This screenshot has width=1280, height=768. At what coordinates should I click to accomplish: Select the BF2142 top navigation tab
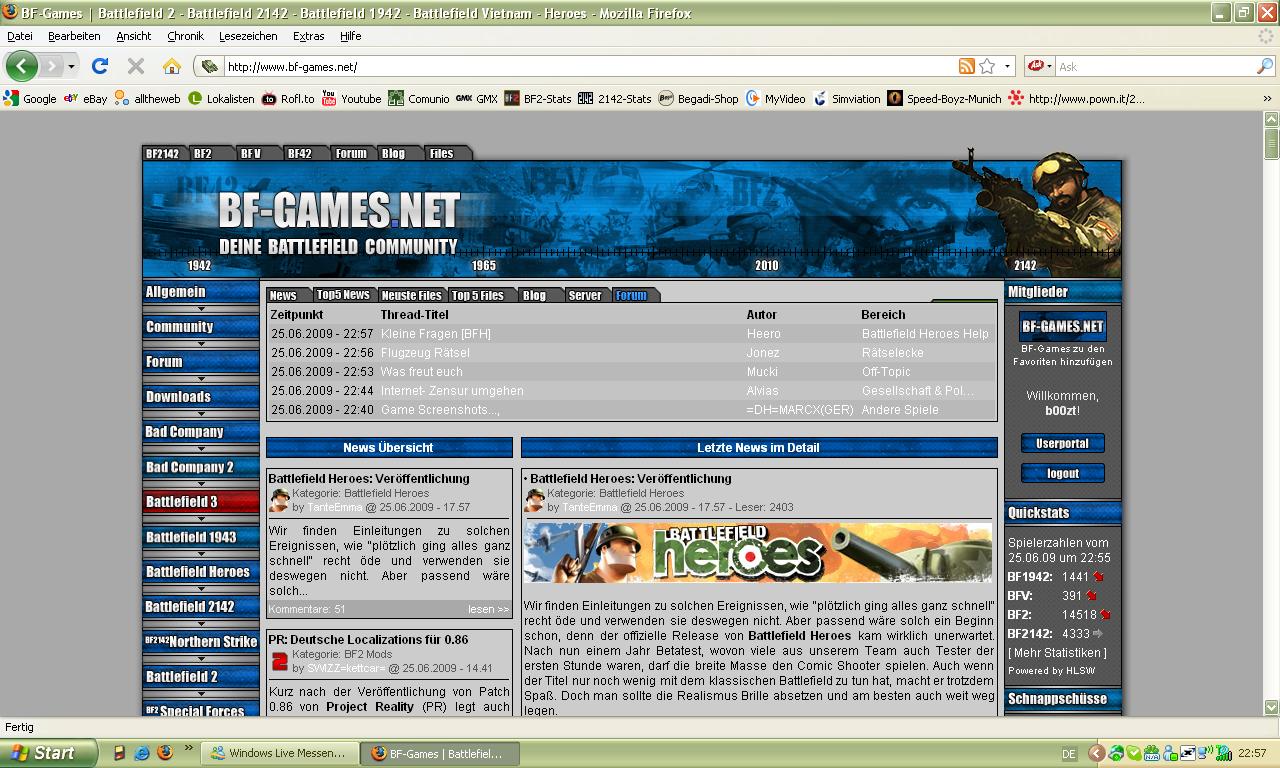coord(162,153)
